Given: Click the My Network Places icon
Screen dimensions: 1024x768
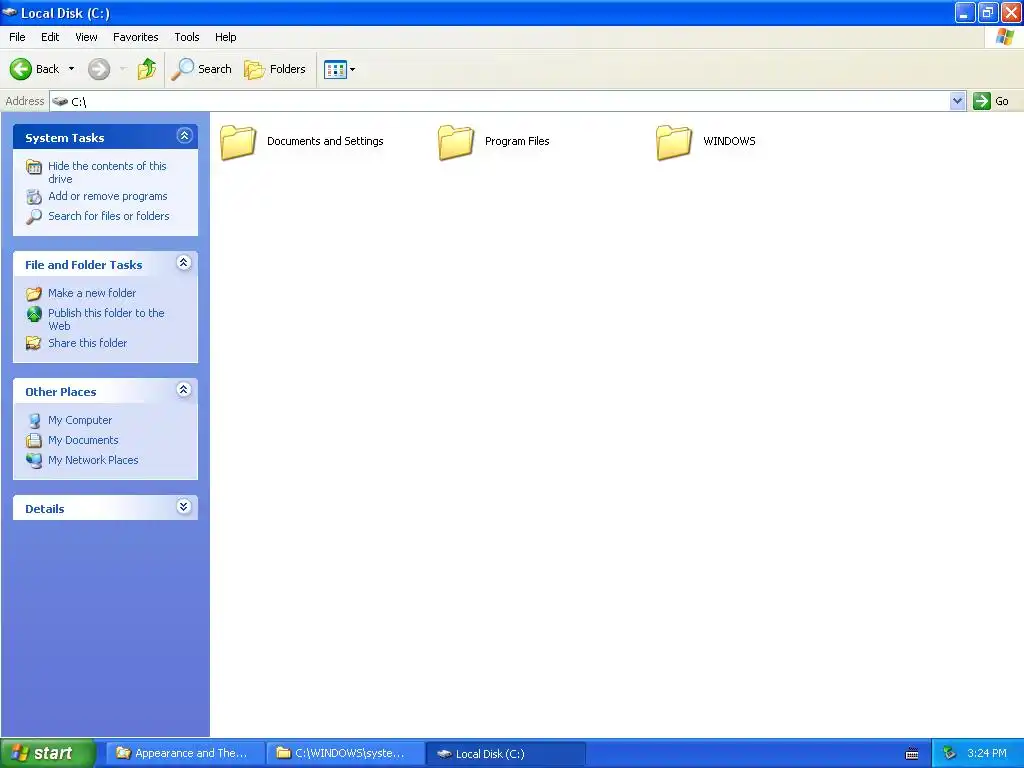Looking at the screenshot, I should pyautogui.click(x=34, y=460).
